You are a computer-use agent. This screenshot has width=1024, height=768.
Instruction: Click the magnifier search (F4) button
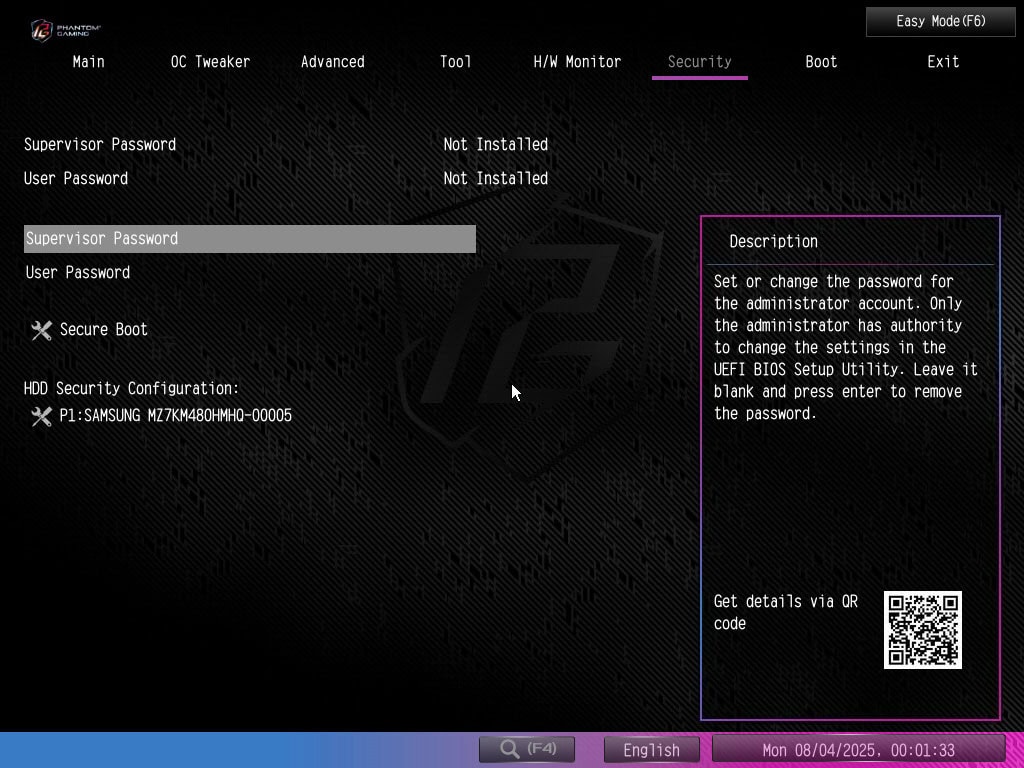(527, 749)
